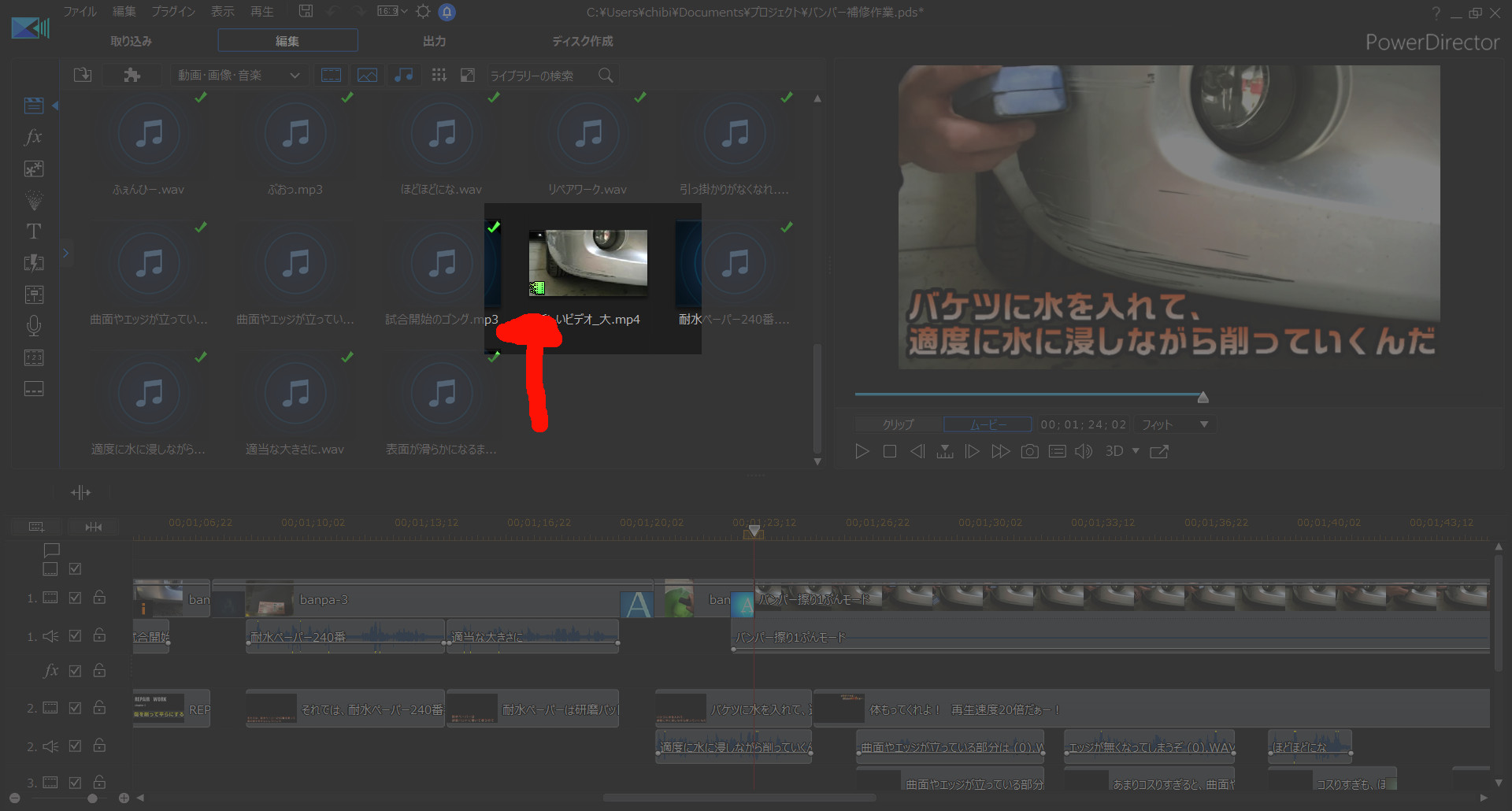
Task: Toggle video track 2 enable checkbox
Action: (75, 708)
